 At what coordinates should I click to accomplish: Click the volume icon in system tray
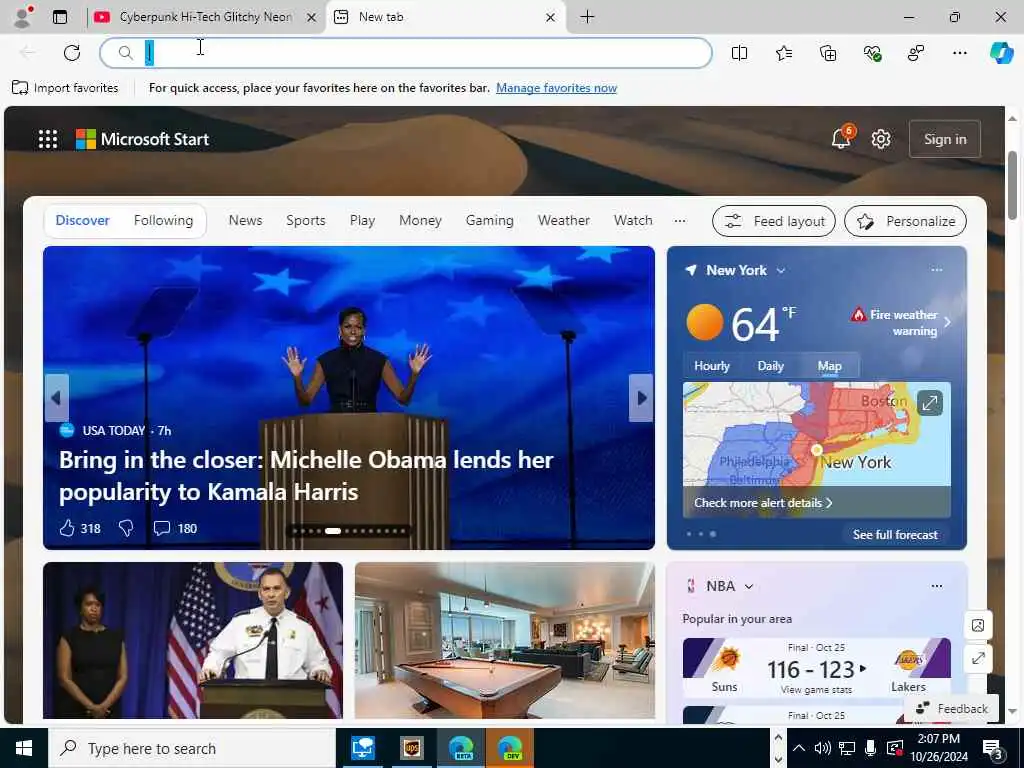point(822,748)
